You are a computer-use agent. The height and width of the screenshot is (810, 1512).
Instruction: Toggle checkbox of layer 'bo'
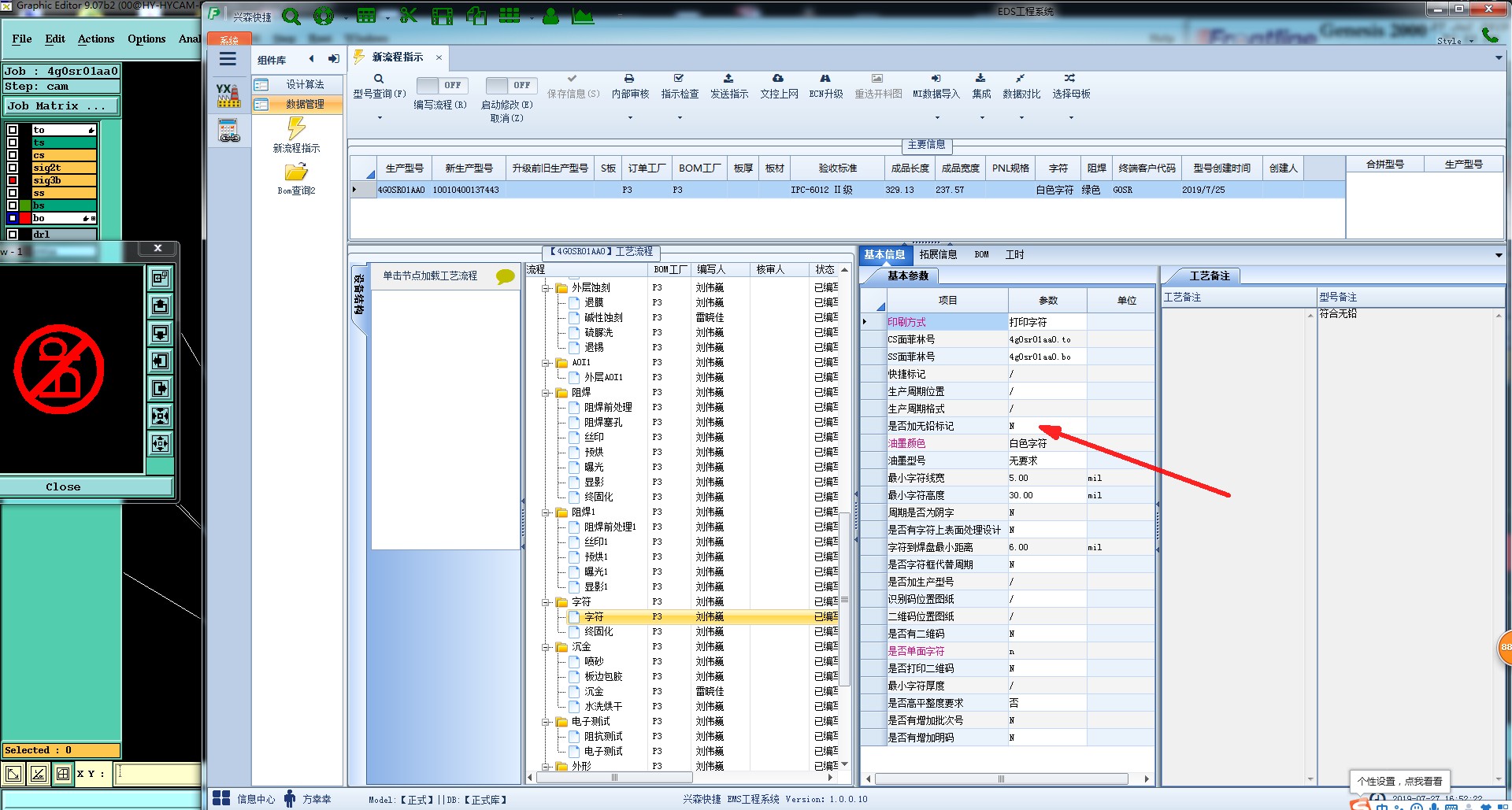click(13, 218)
